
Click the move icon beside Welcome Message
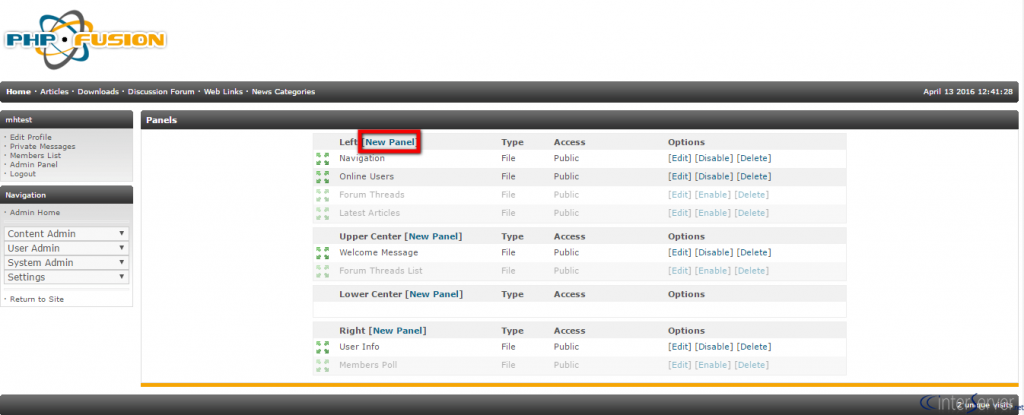pyautogui.click(x=322, y=252)
